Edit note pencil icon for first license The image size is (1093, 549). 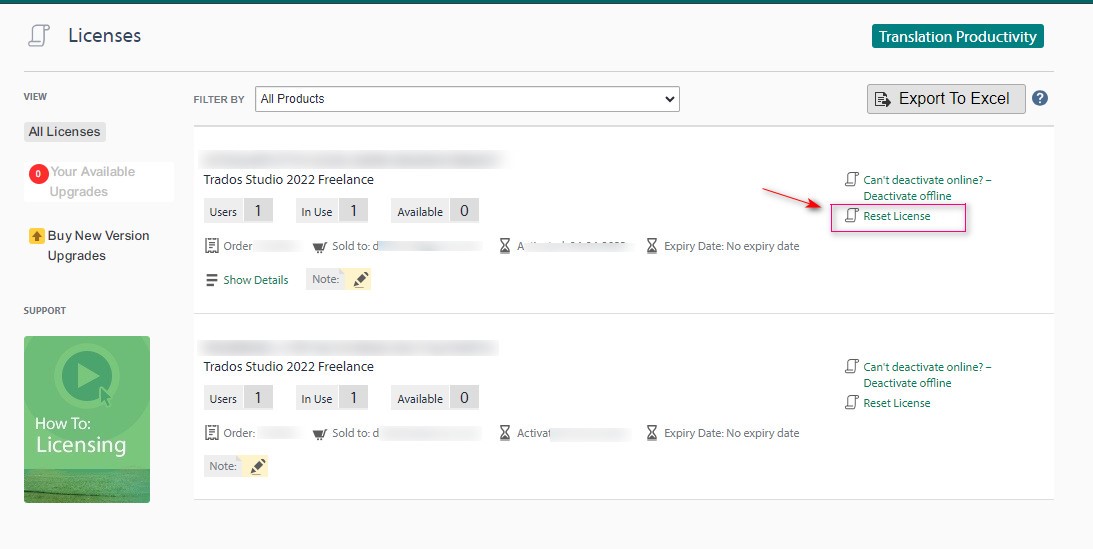click(x=360, y=279)
